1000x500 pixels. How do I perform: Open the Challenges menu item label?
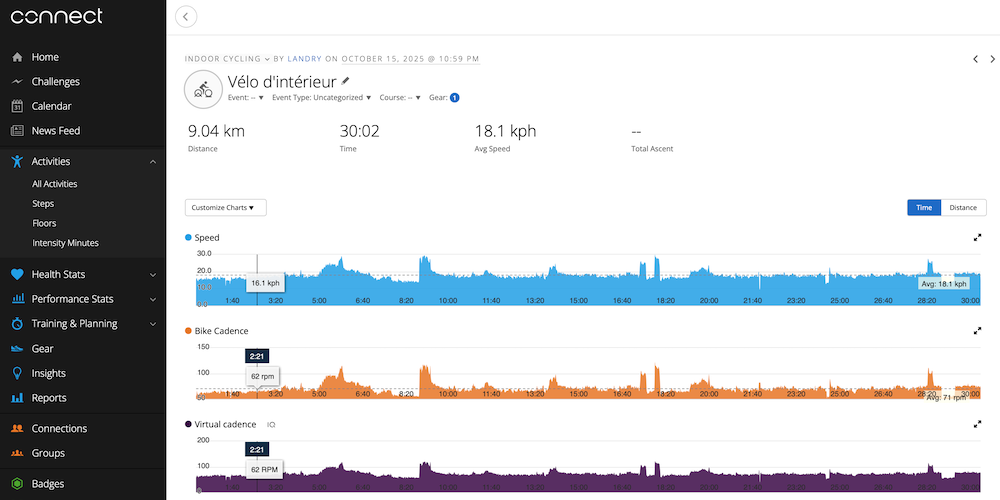click(55, 82)
